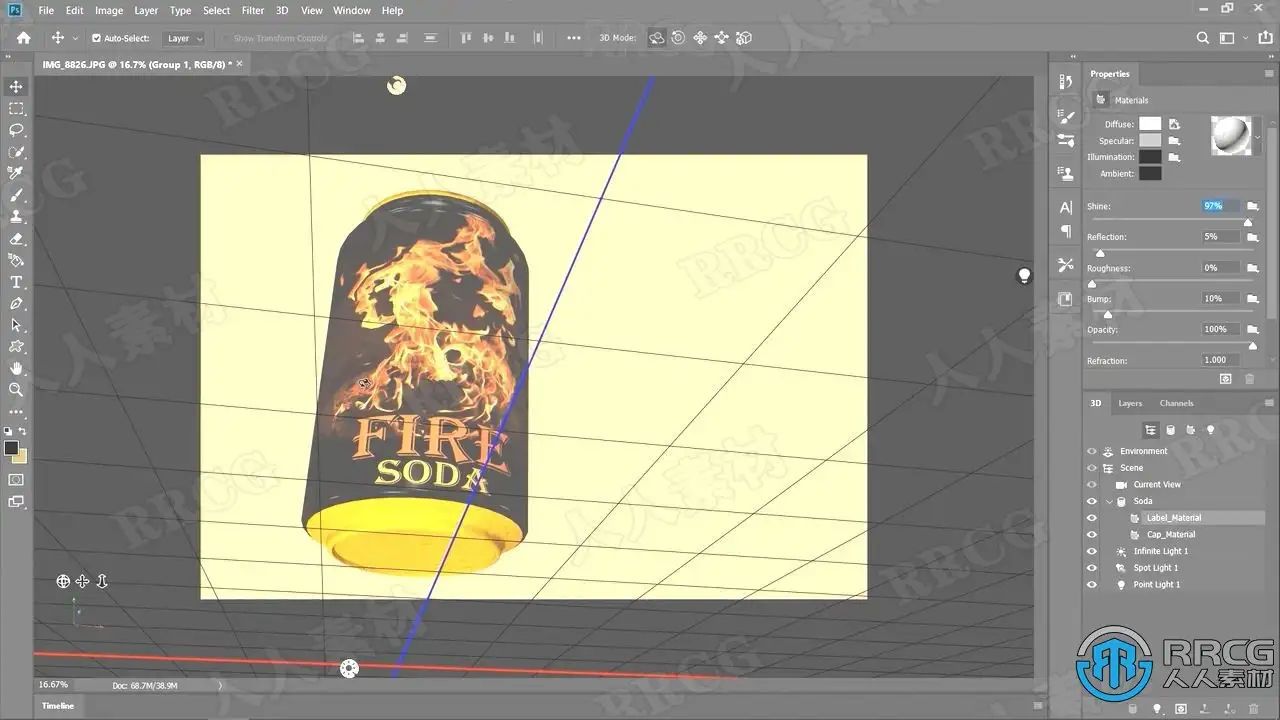Screen dimensions: 1280x720
Task: Open Specular texture folder menu
Action: [1174, 141]
